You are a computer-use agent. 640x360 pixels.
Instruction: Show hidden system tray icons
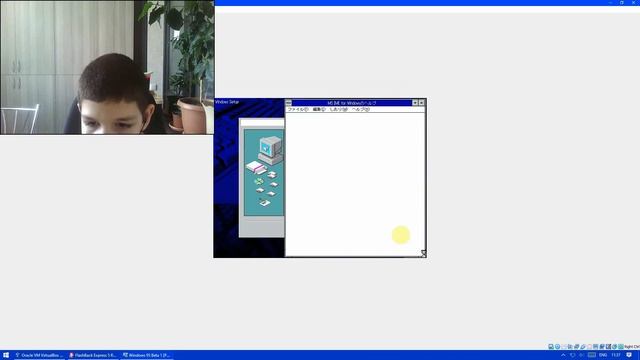tap(563, 355)
